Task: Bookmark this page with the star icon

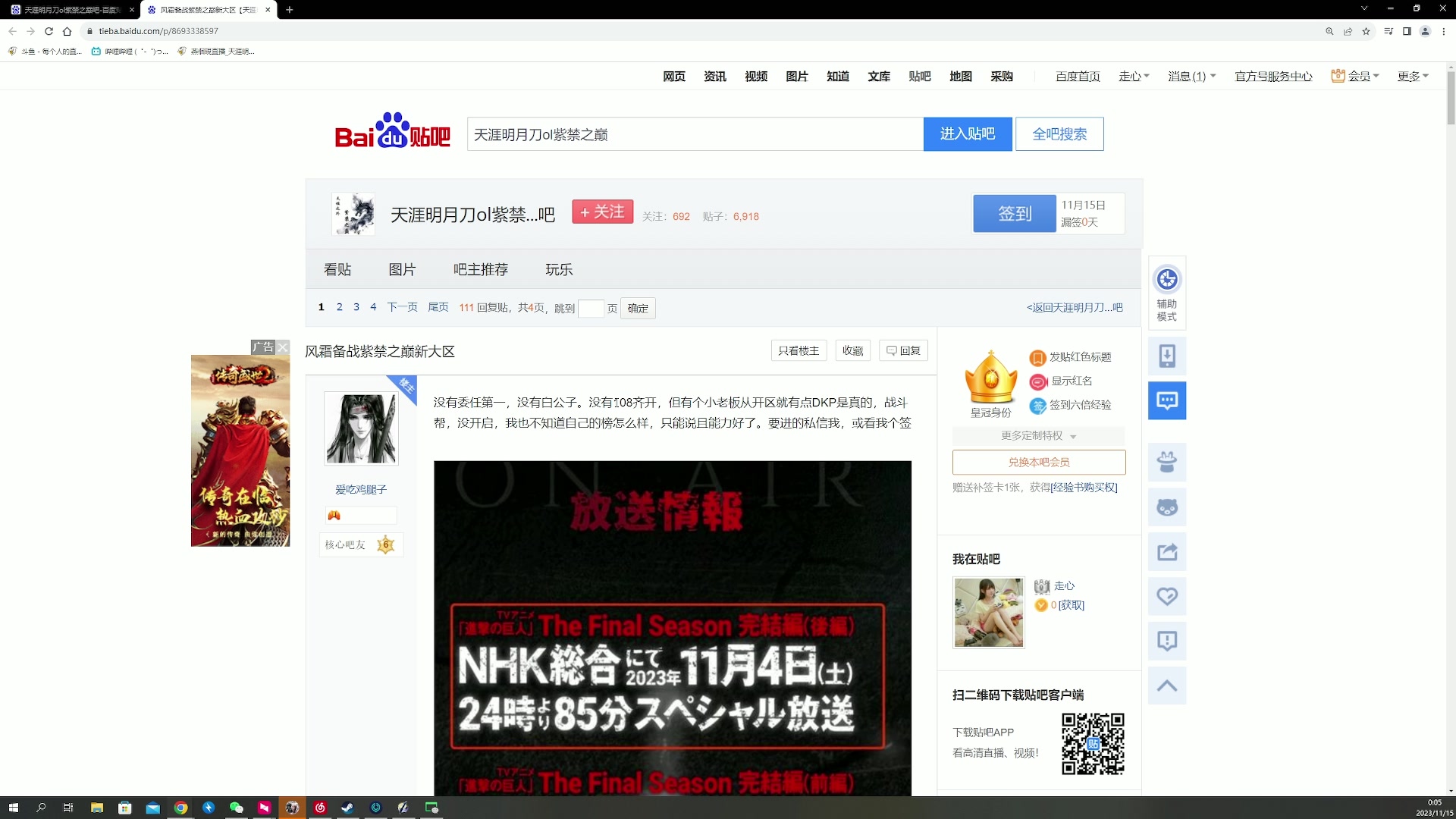Action: point(1366,31)
